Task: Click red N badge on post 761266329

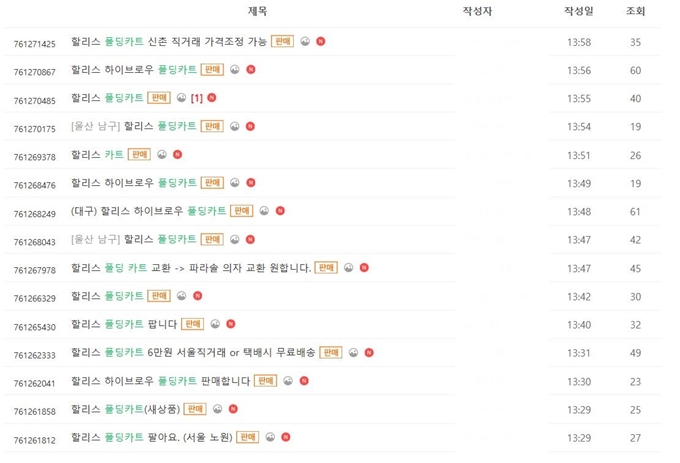Action: point(197,296)
